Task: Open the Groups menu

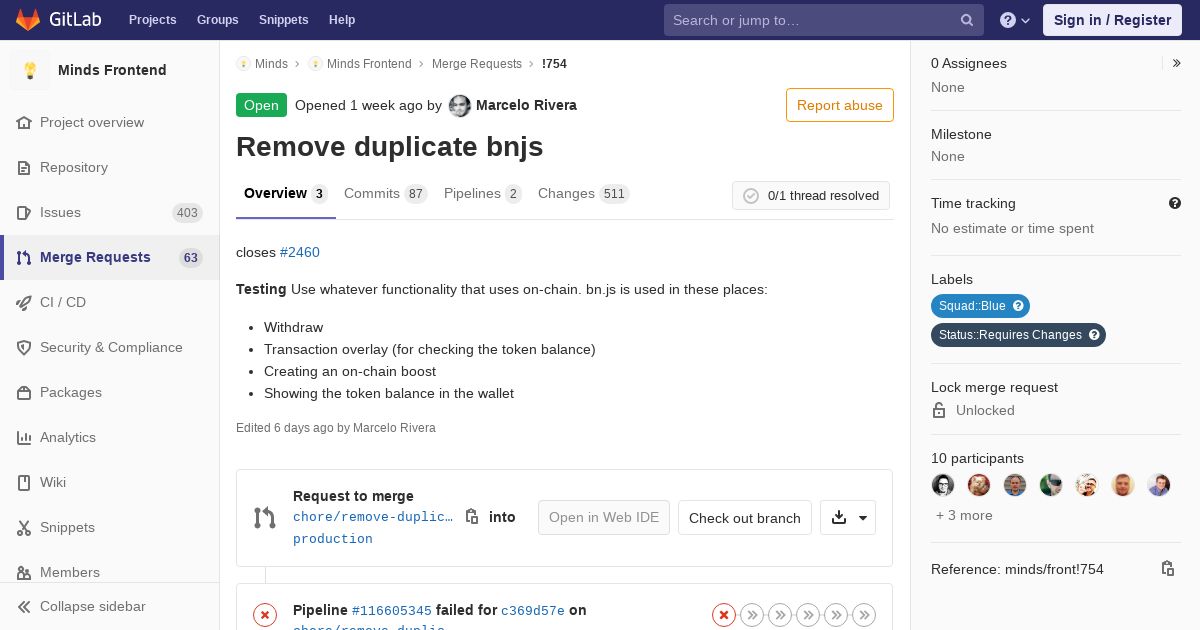Action: (217, 20)
